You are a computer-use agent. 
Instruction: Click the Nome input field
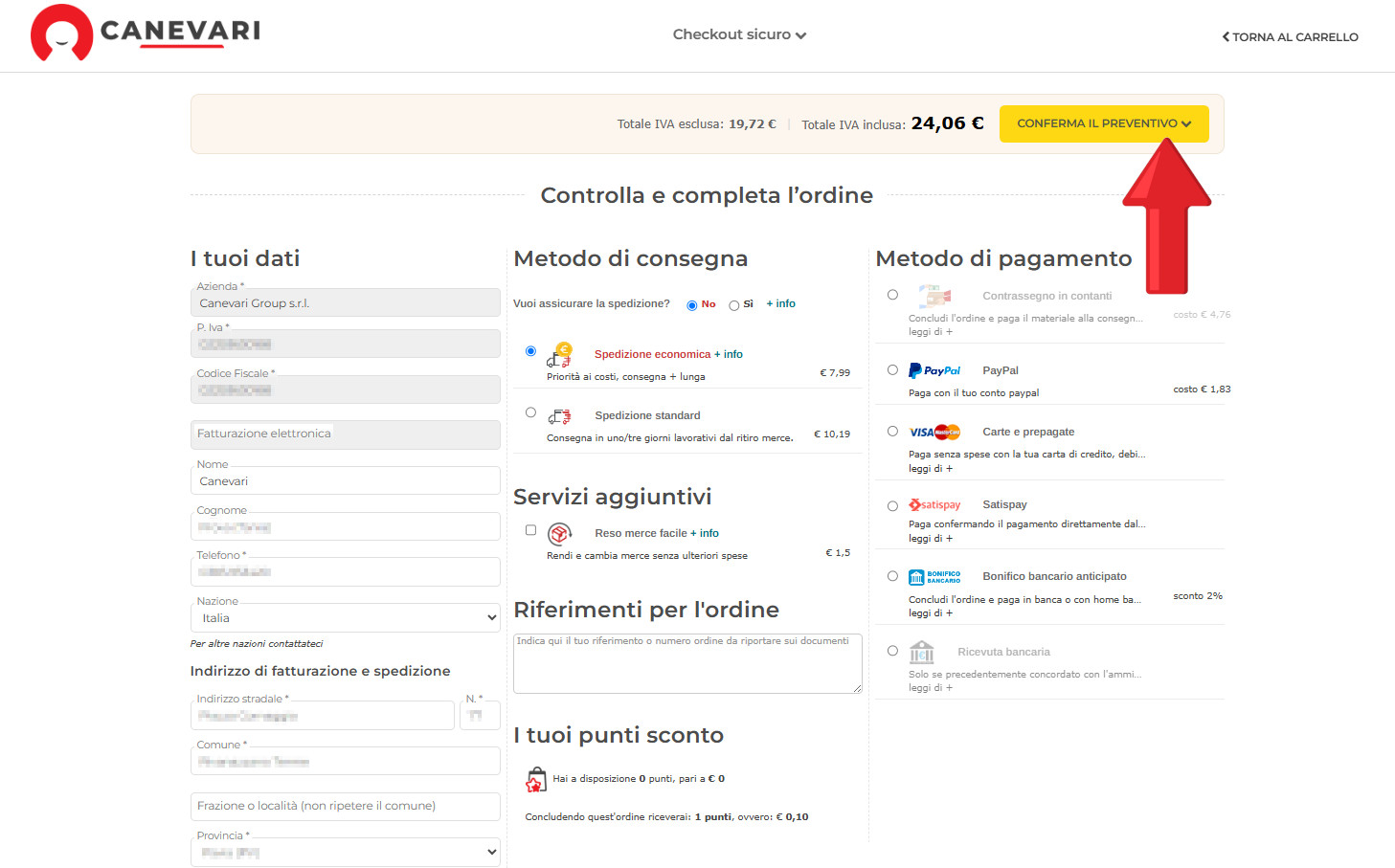346,480
